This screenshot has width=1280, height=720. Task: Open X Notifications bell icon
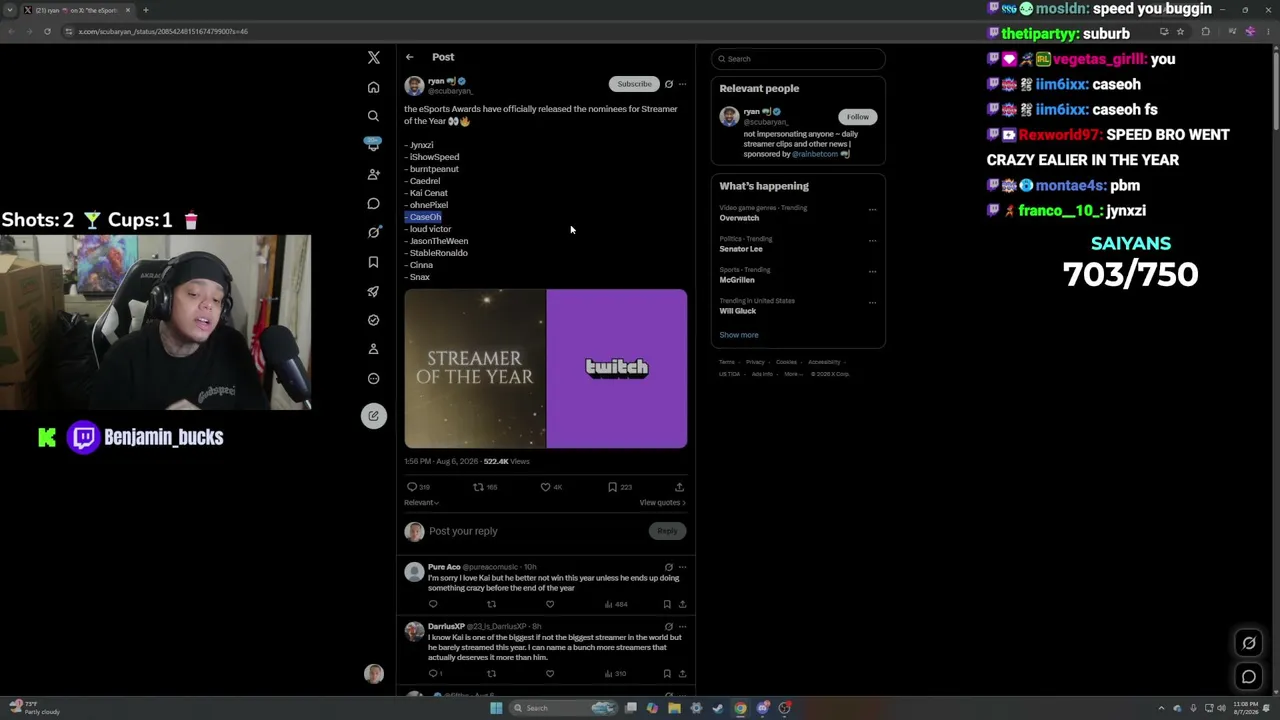(373, 145)
